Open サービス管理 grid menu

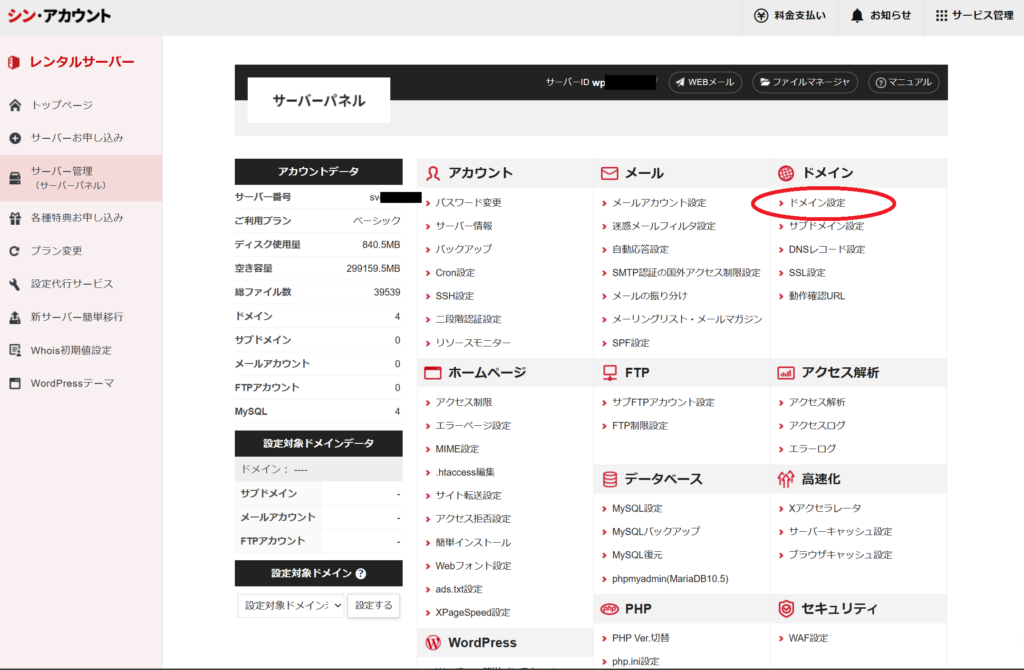pyautogui.click(x=941, y=16)
